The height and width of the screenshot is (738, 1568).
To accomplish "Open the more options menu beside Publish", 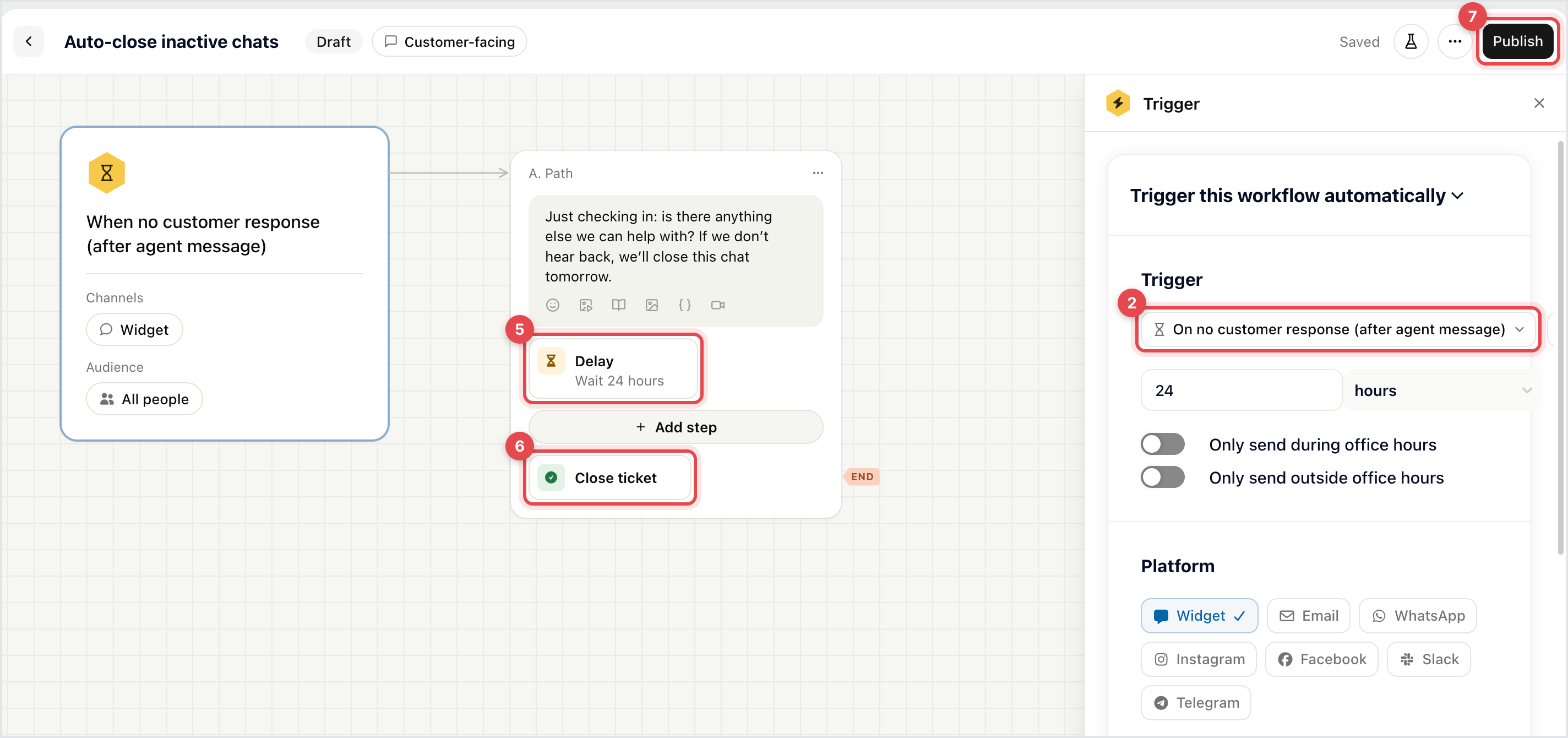I will (1455, 42).
